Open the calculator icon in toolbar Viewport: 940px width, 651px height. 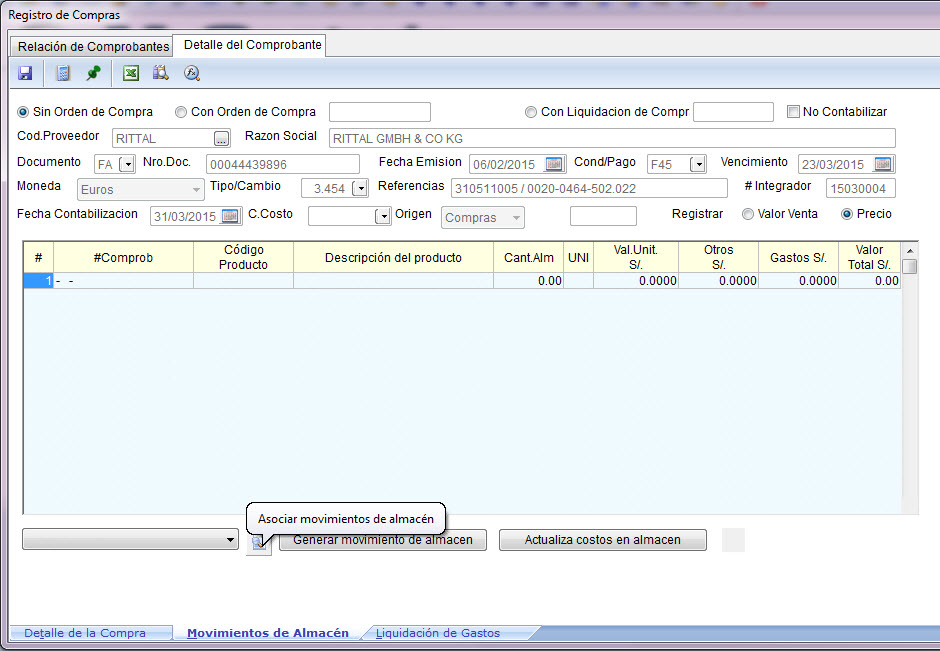63,73
